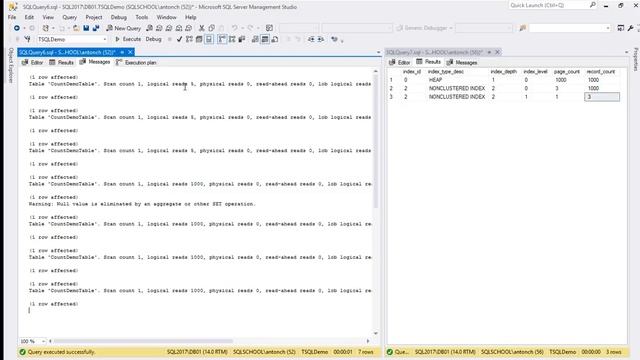
Task: Click the navigate Back arrow icon
Action: [x=17, y=28]
